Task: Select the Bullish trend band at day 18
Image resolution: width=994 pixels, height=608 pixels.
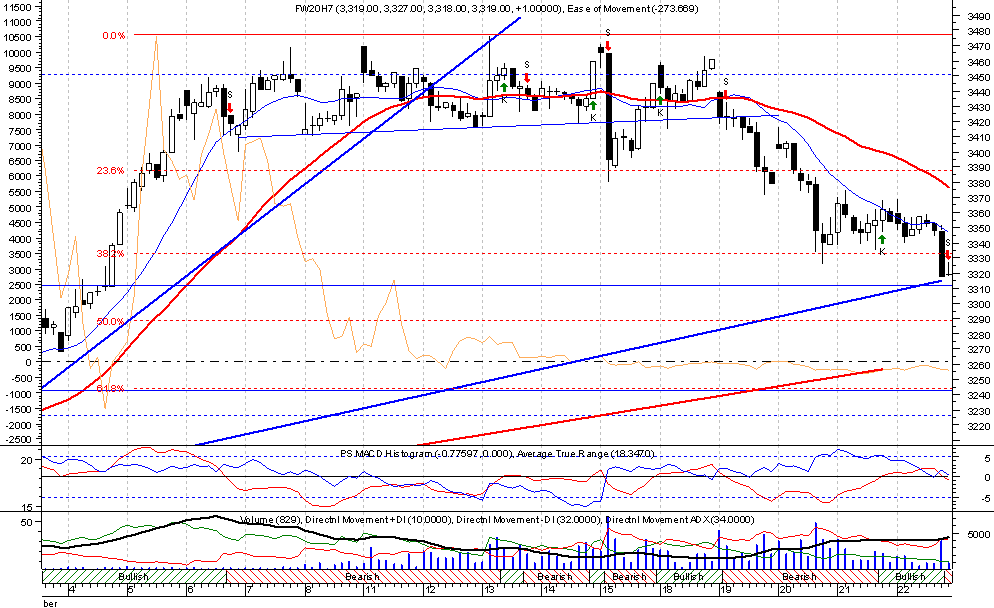Action: [x=689, y=576]
